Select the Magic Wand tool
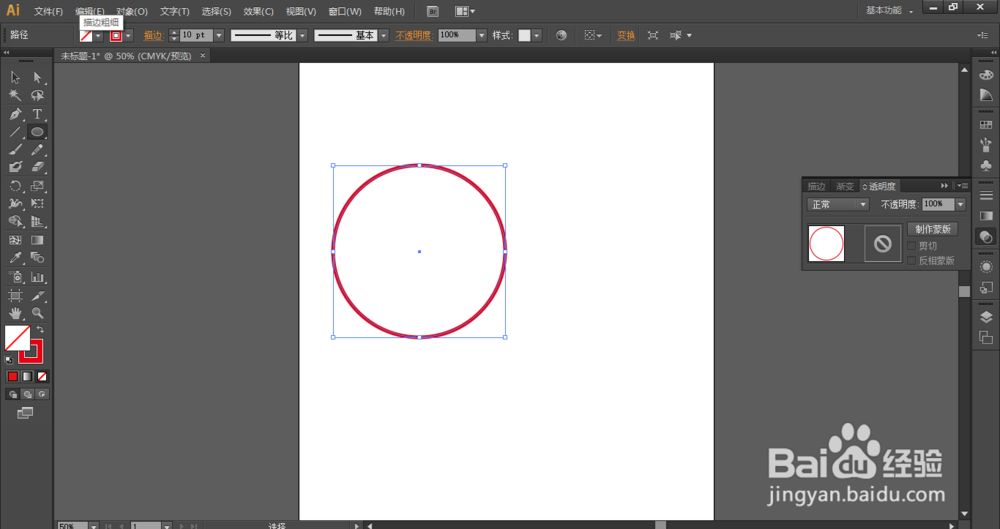 click(x=15, y=95)
